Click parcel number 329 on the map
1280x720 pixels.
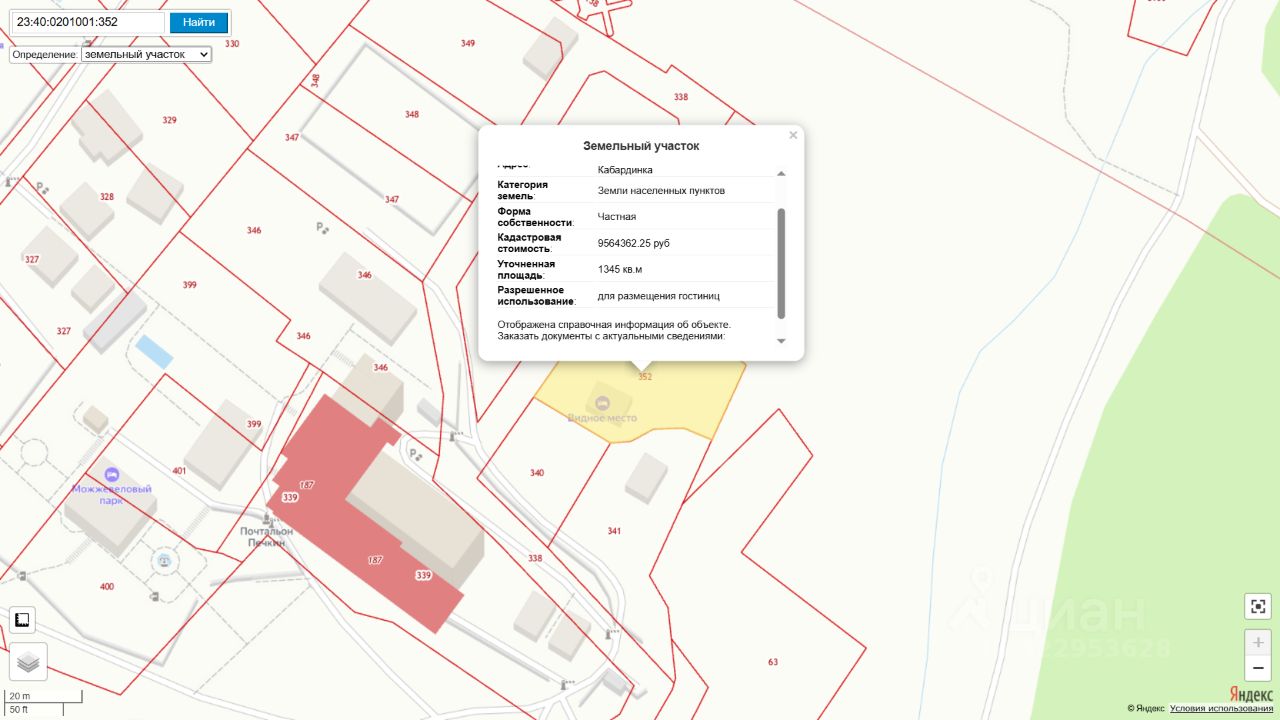pyautogui.click(x=169, y=120)
